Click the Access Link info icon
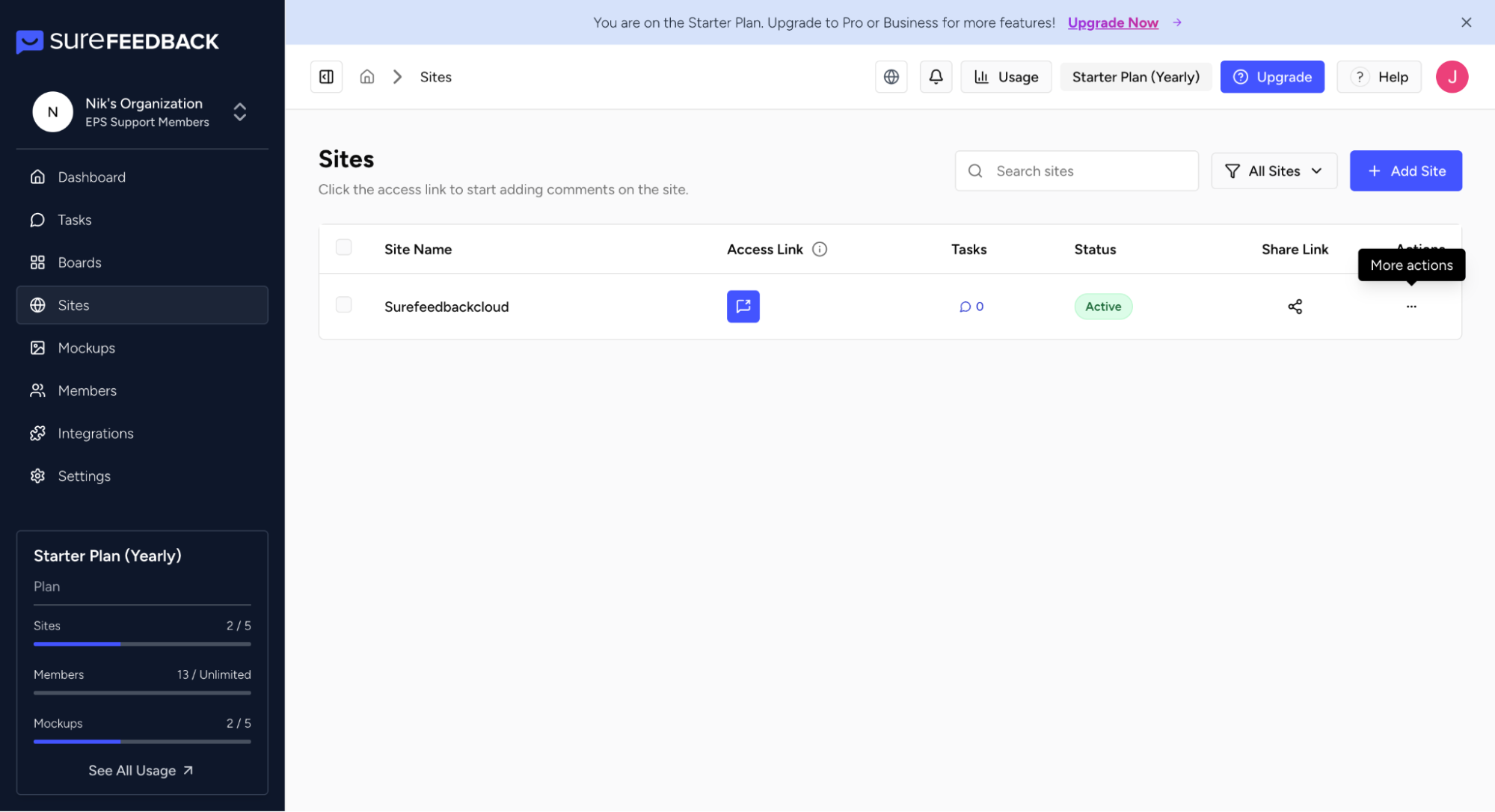The image size is (1495, 812). (x=820, y=249)
